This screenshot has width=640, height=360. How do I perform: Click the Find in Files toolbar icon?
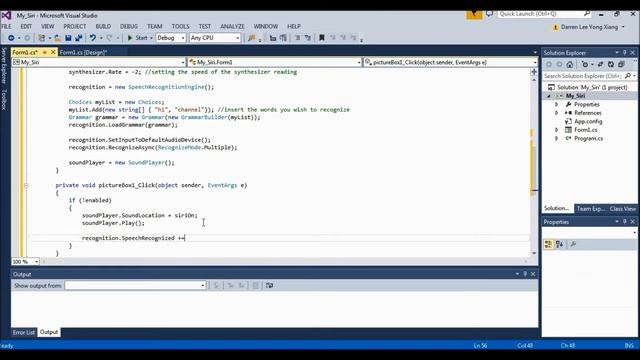(x=251, y=38)
